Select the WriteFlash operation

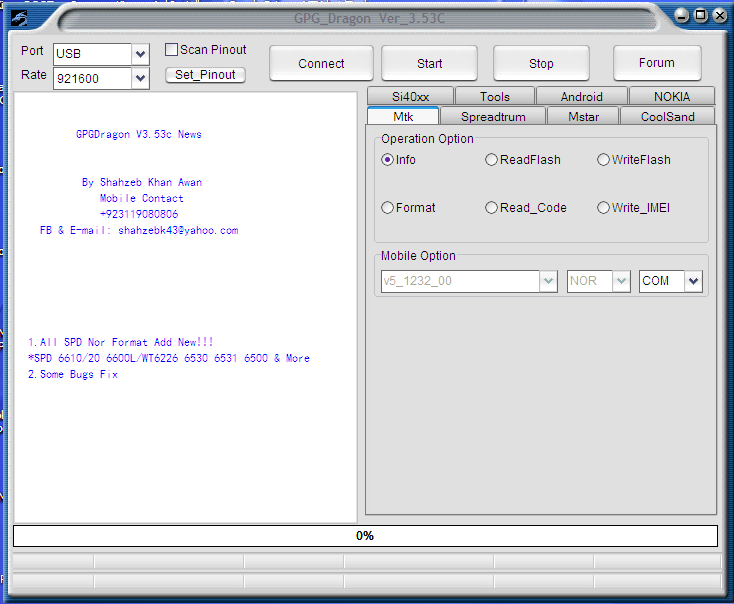point(603,160)
